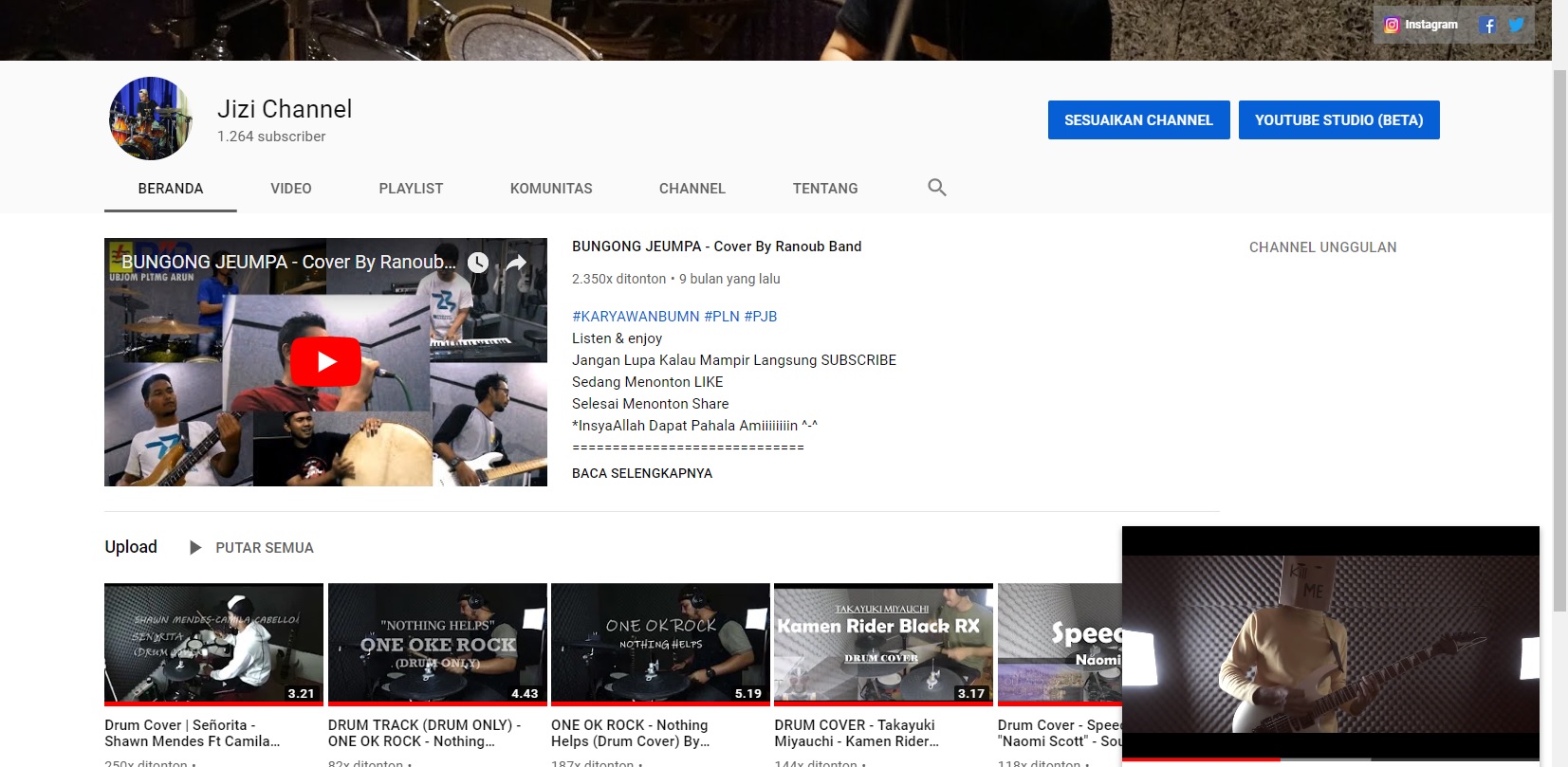This screenshot has height=767, width=1568.
Task: Click the 'CHANNEL UNGGULAN' heading
Action: (1323, 247)
